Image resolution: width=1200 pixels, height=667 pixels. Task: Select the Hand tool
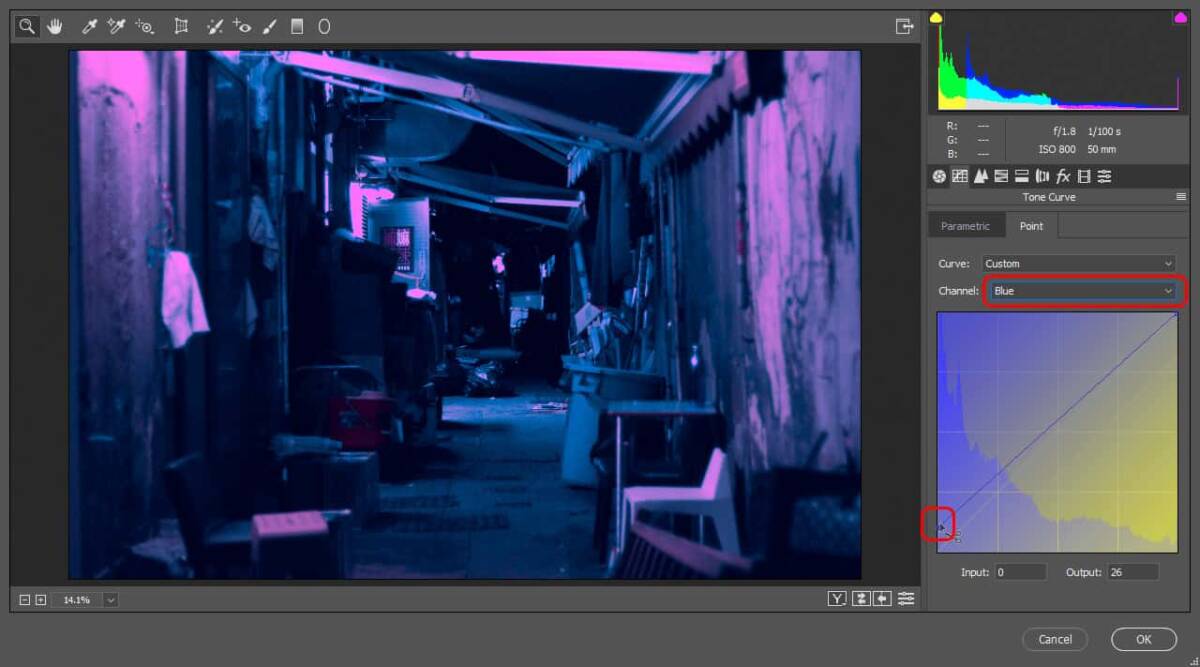[x=54, y=27]
